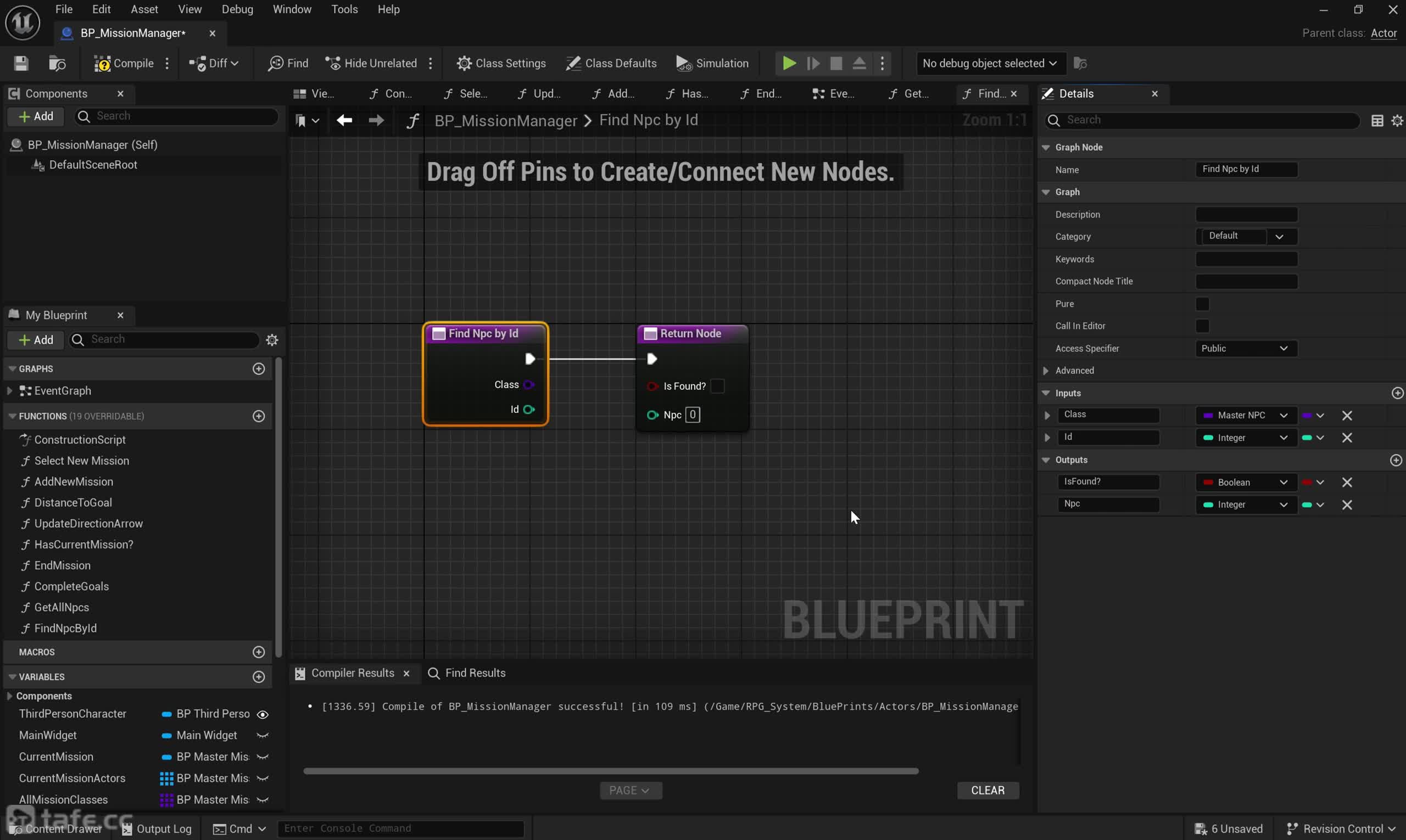
Task: Open My Blueprint settings gear
Action: [x=272, y=340]
